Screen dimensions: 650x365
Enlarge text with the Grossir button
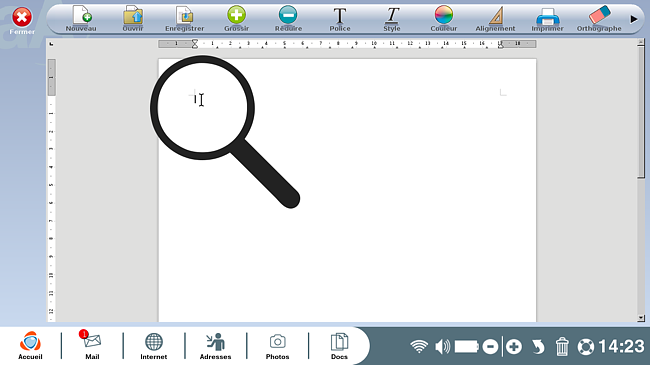[236, 19]
